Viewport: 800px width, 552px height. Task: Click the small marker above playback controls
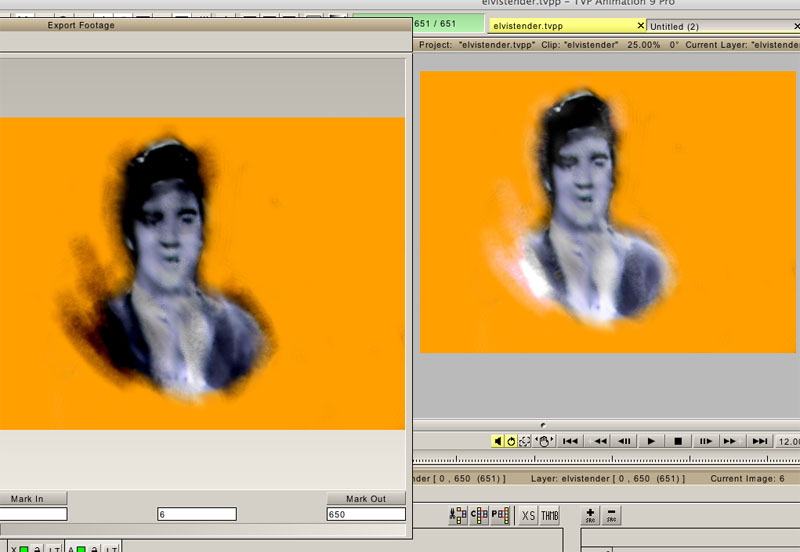pyautogui.click(x=543, y=425)
